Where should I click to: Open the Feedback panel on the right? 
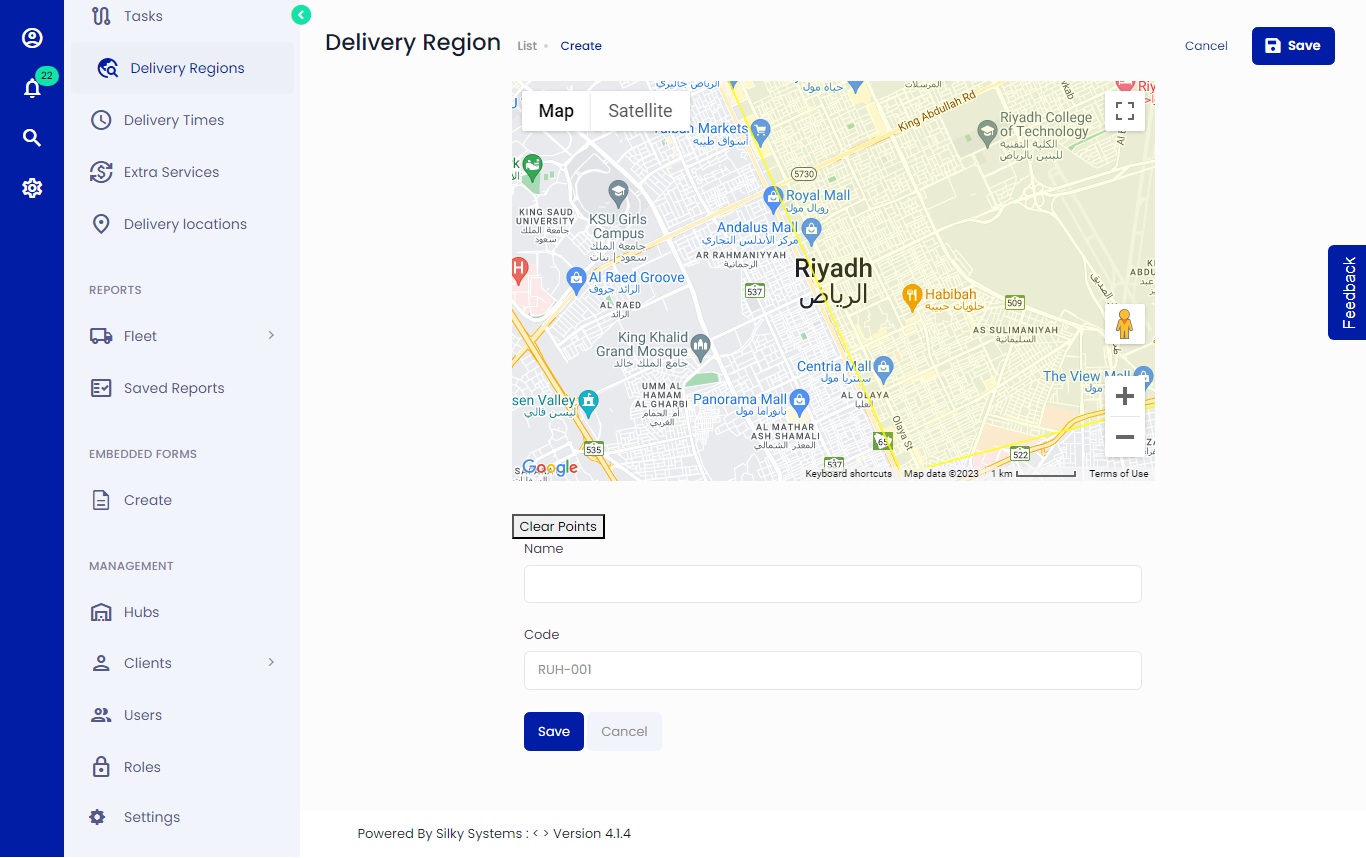coord(1351,292)
